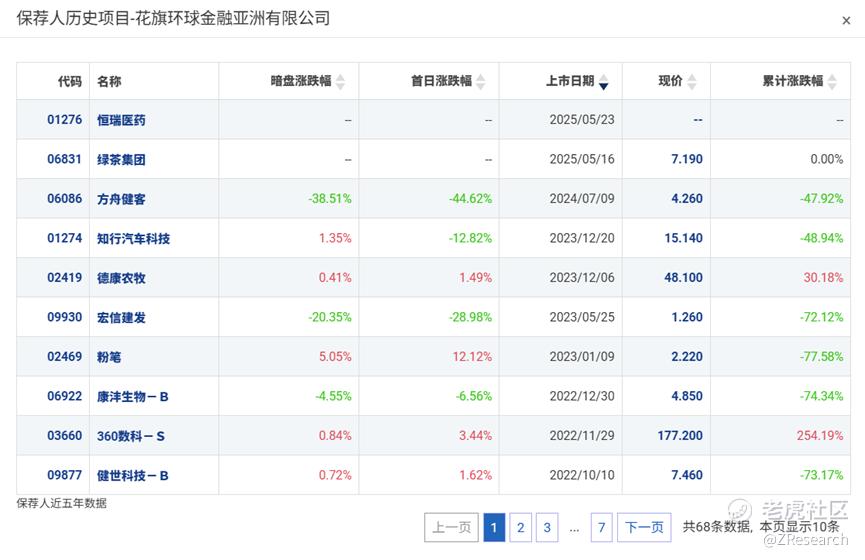The width and height of the screenshot is (865, 560).
Task: Select 暗盘涨跌幅 column header text
Action: [301, 81]
